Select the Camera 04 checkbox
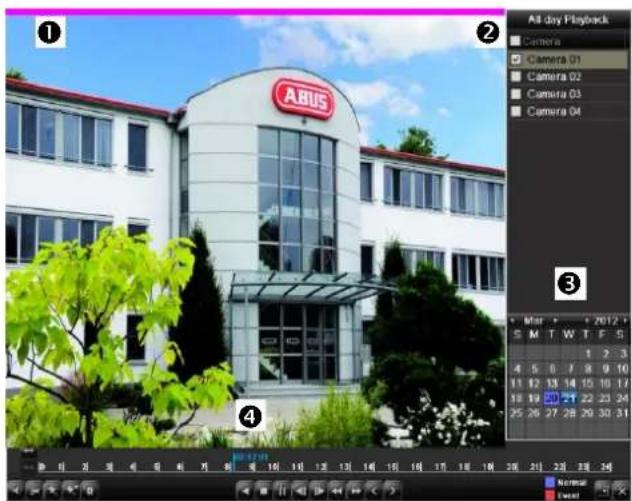 tap(516, 111)
